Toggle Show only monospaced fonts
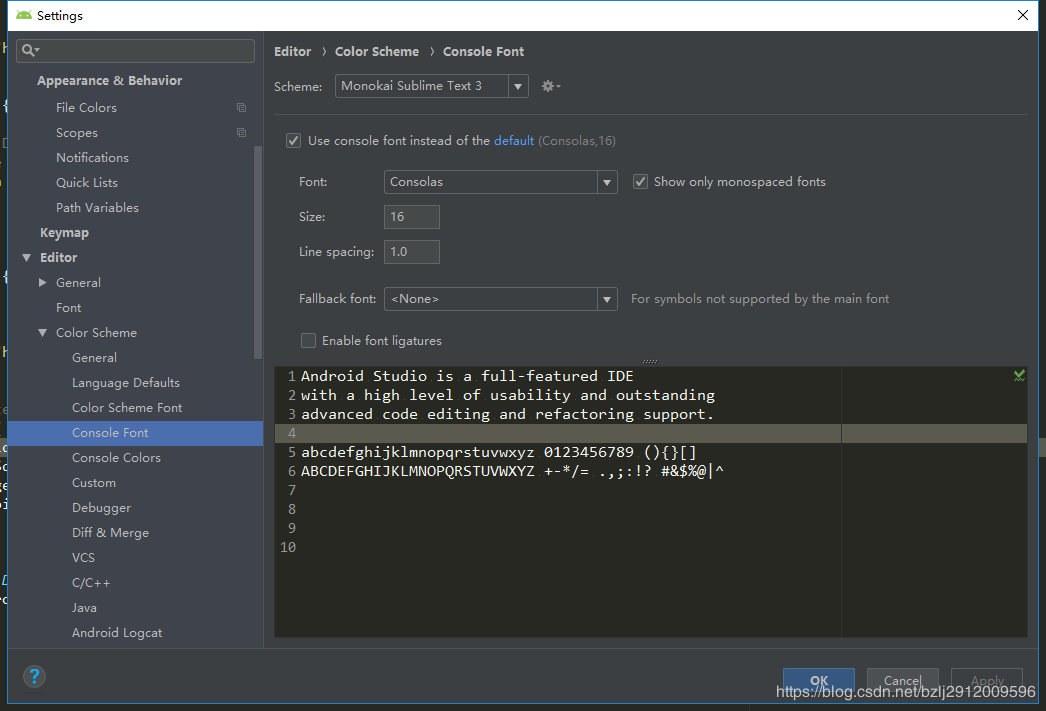Image resolution: width=1046 pixels, height=711 pixels. tap(640, 181)
